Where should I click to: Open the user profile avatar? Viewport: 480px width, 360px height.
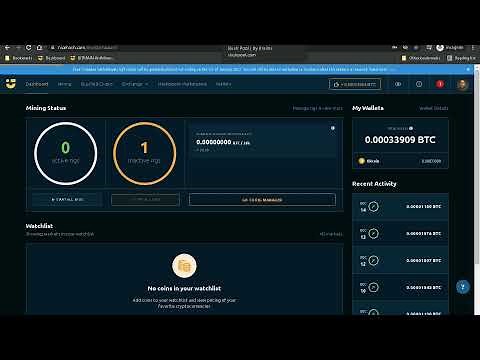tap(462, 84)
